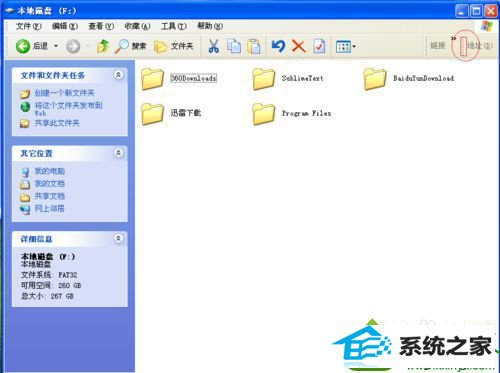Click the Copy toolbar icon
Viewport: 500px width, 373px height.
pyautogui.click(x=234, y=46)
